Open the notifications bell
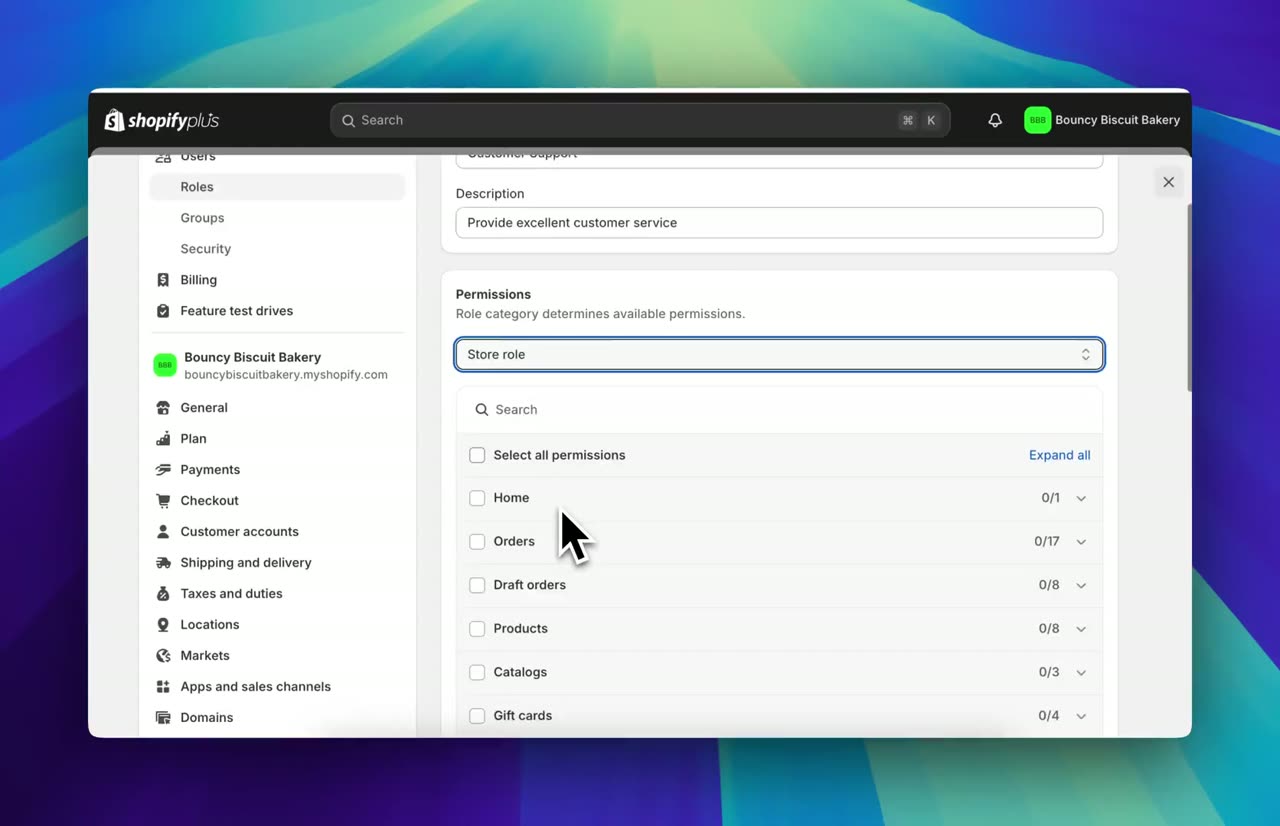 pos(995,120)
